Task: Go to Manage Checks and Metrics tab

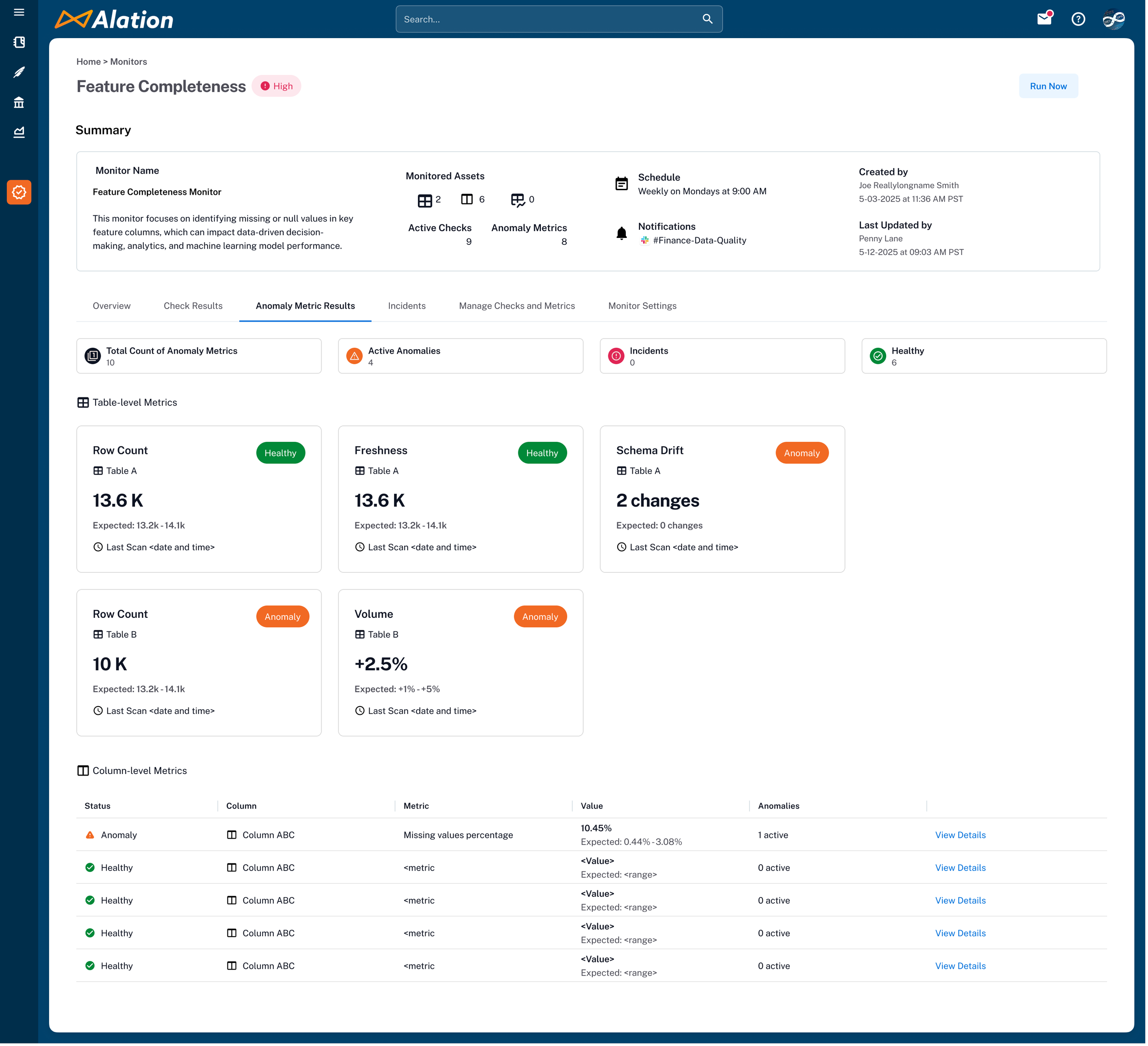Action: (517, 306)
